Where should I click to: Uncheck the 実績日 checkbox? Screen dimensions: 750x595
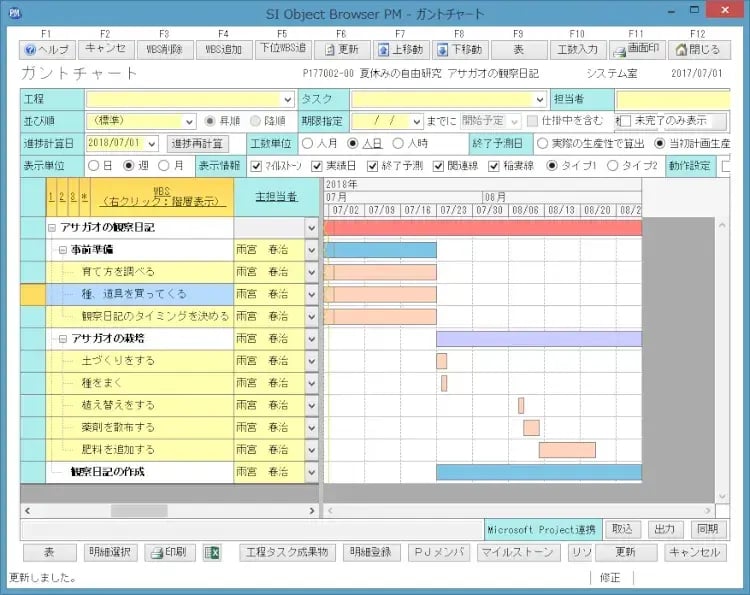(x=317, y=165)
